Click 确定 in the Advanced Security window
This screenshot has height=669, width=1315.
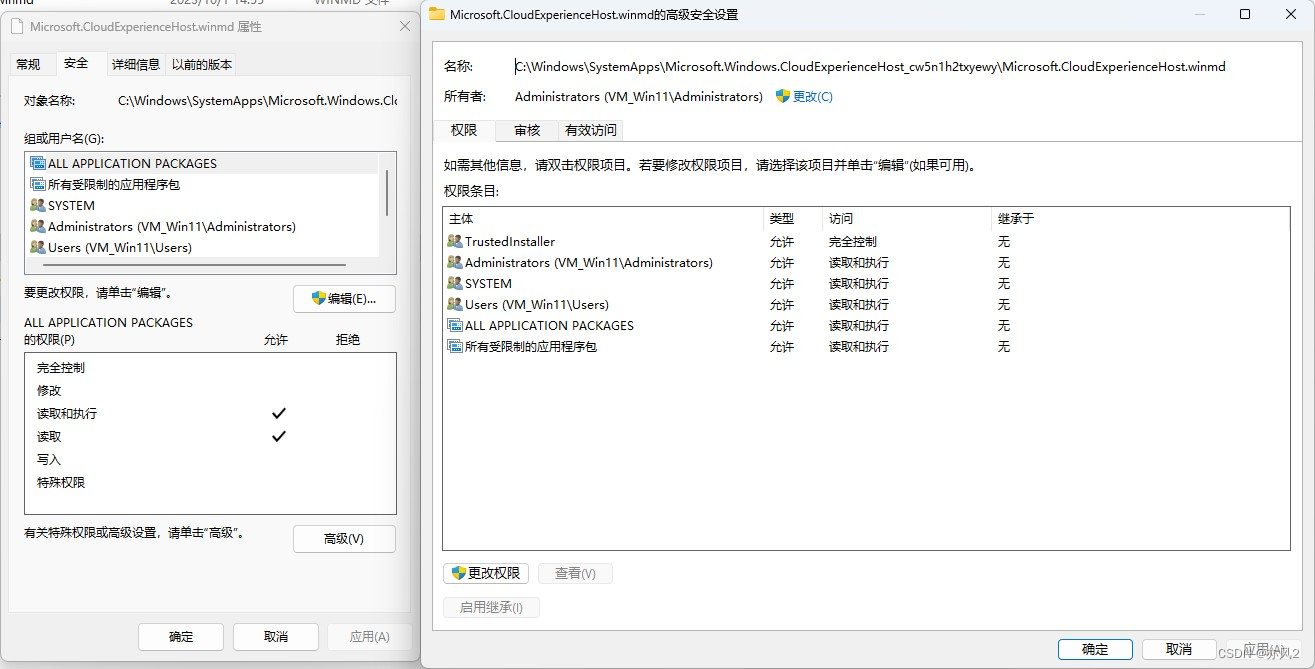[1095, 649]
